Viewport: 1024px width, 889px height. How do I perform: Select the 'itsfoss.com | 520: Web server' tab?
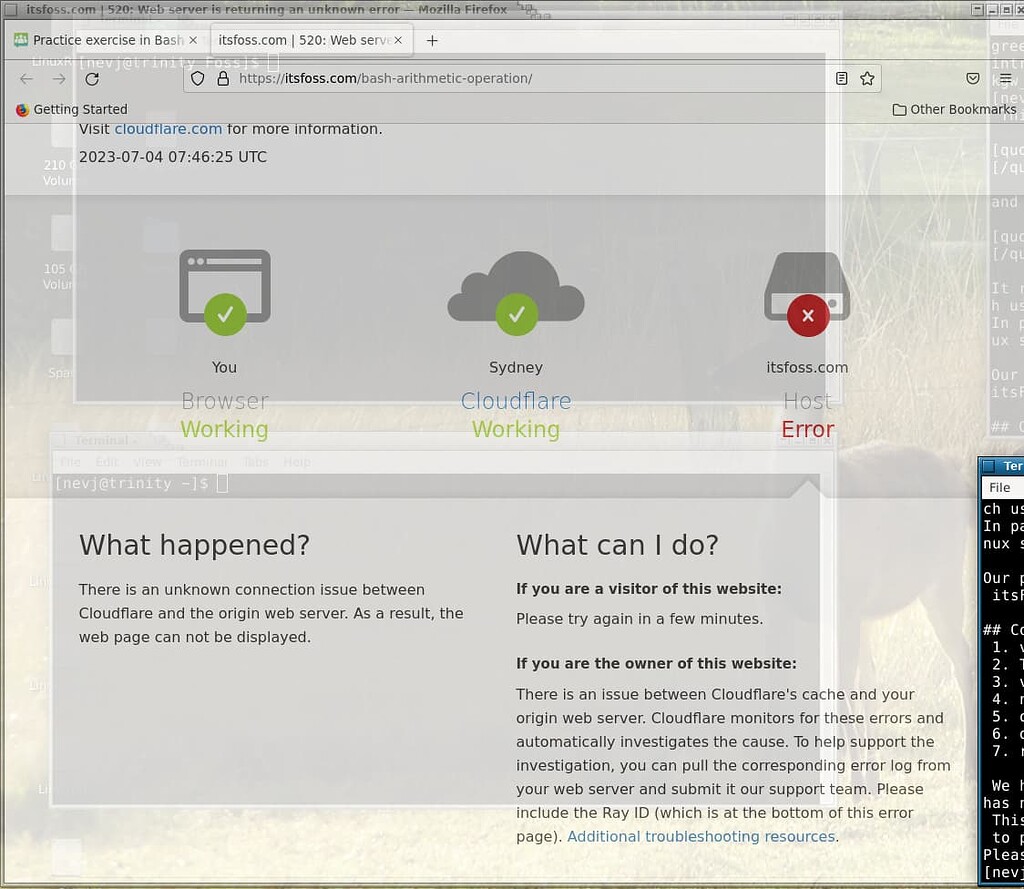(312, 40)
